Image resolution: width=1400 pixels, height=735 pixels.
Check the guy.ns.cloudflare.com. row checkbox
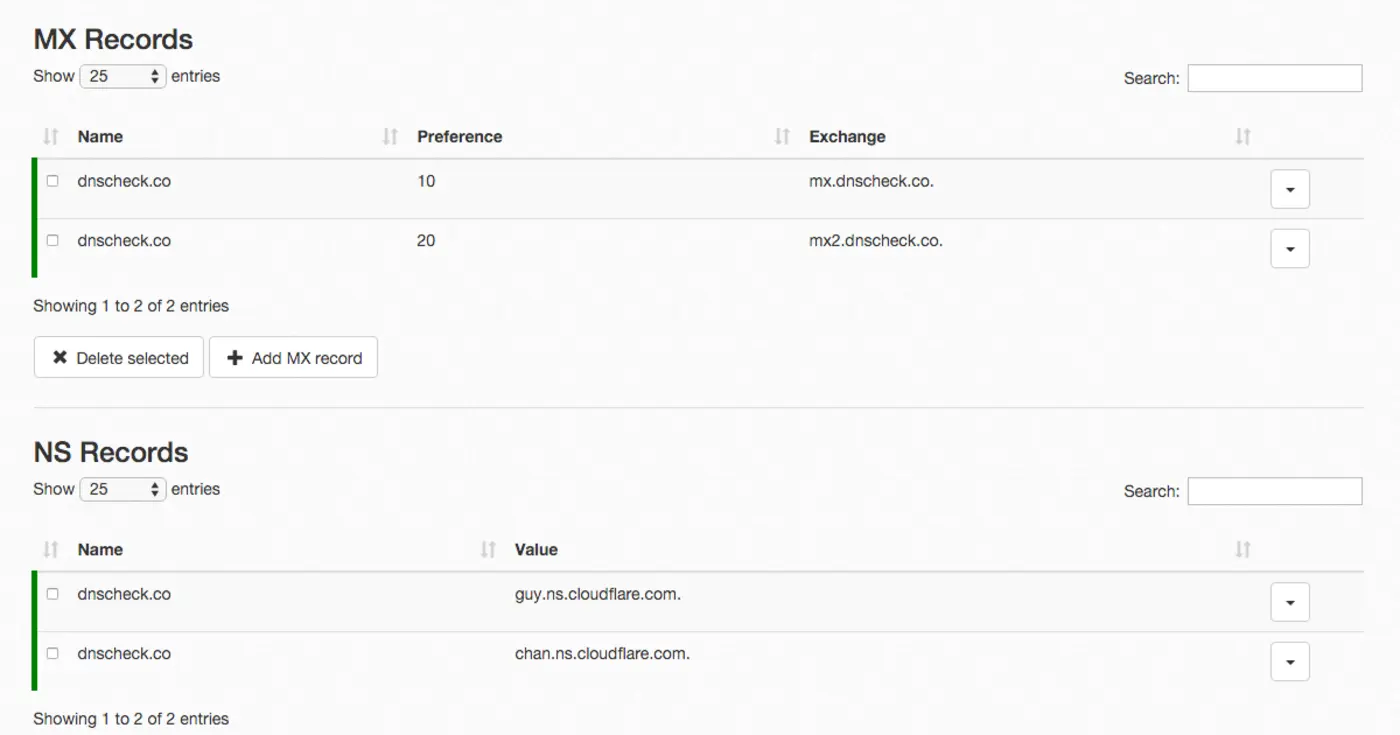pos(53,594)
